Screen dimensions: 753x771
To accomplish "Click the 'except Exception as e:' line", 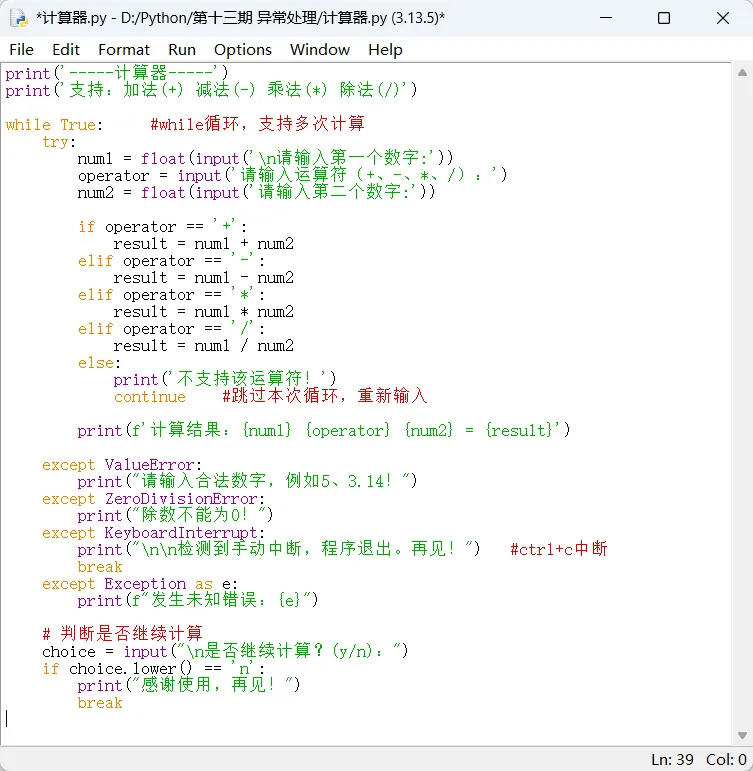I will pos(140,584).
